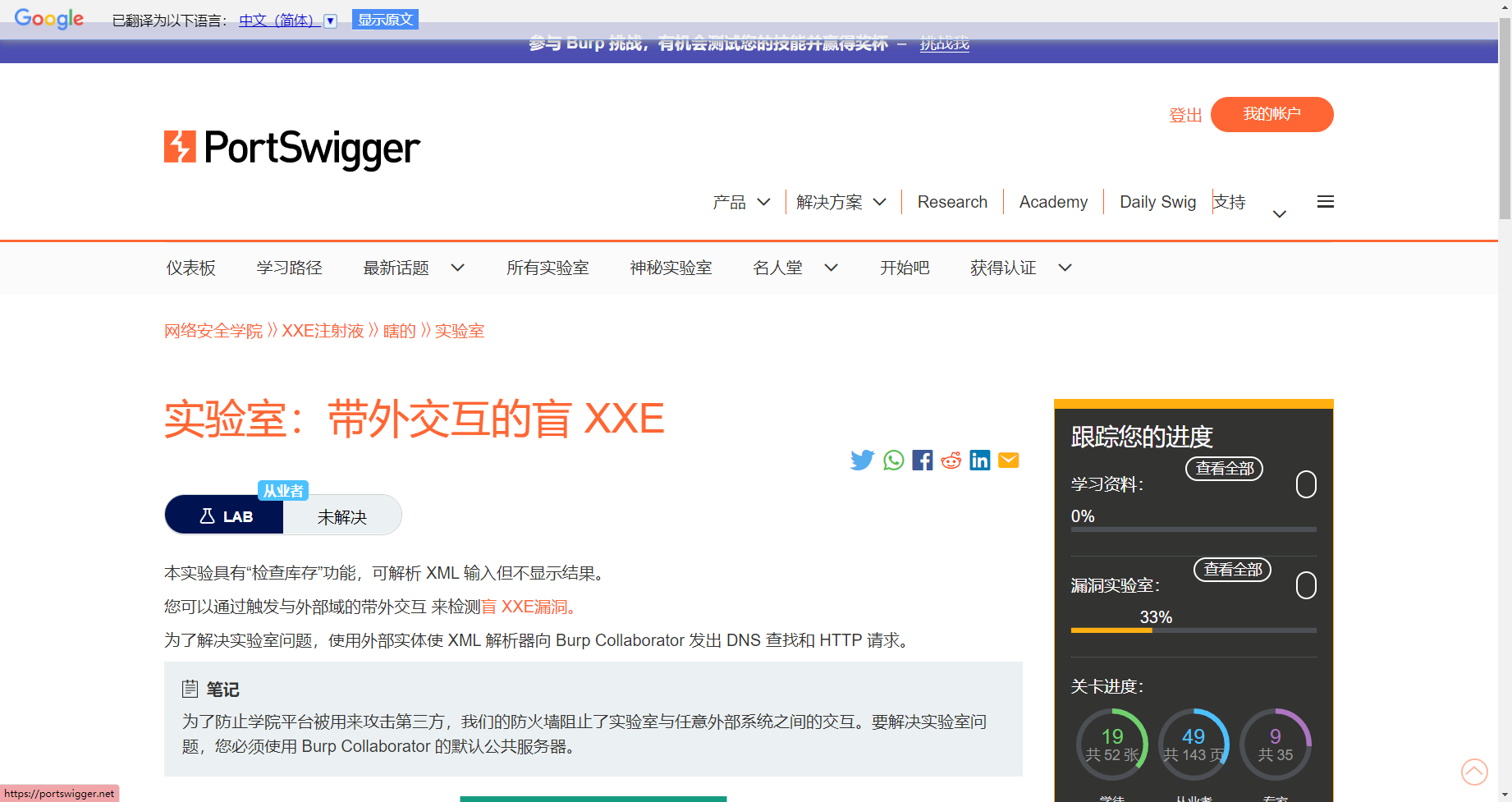The image size is (1512, 802).
Task: Click the 漏洞实验室 33% progress bar
Action: [x=1194, y=630]
